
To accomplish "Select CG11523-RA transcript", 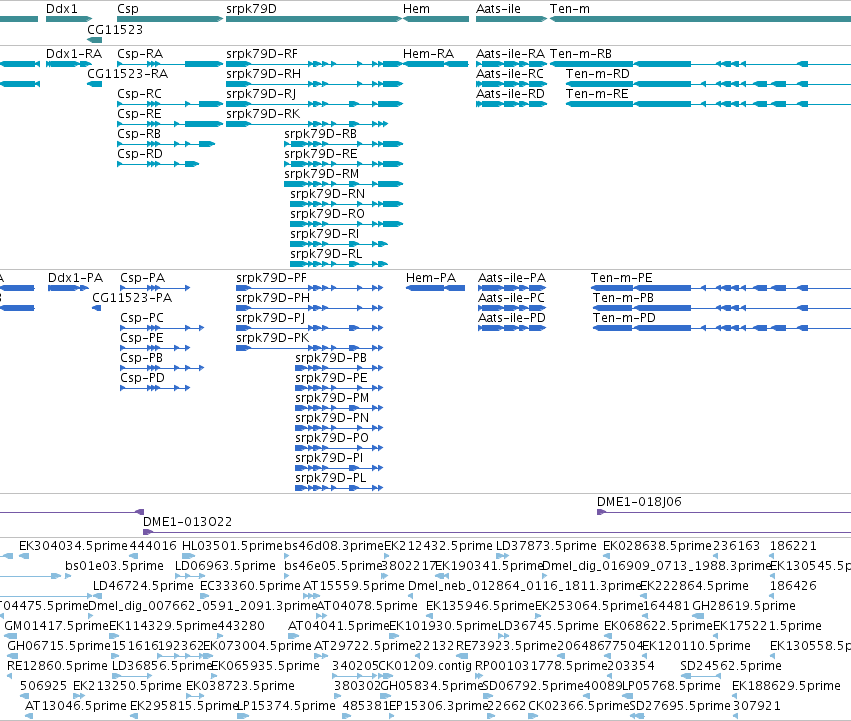I will click(x=94, y=84).
